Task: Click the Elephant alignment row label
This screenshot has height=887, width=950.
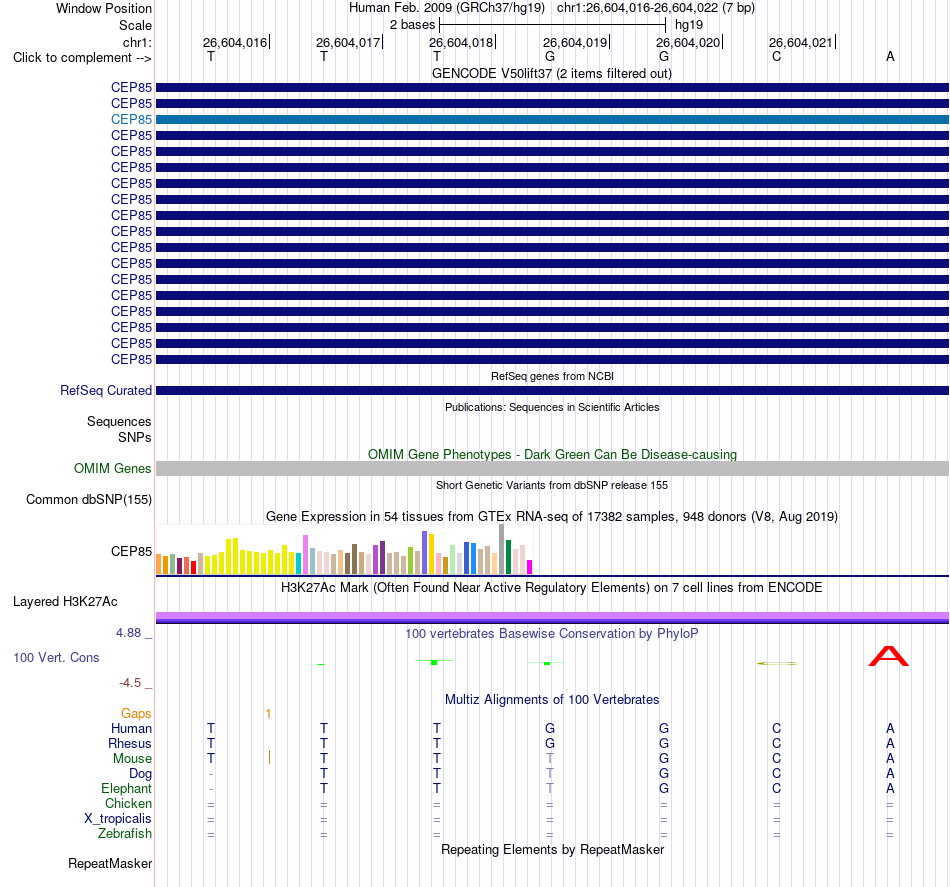Action: coord(126,788)
